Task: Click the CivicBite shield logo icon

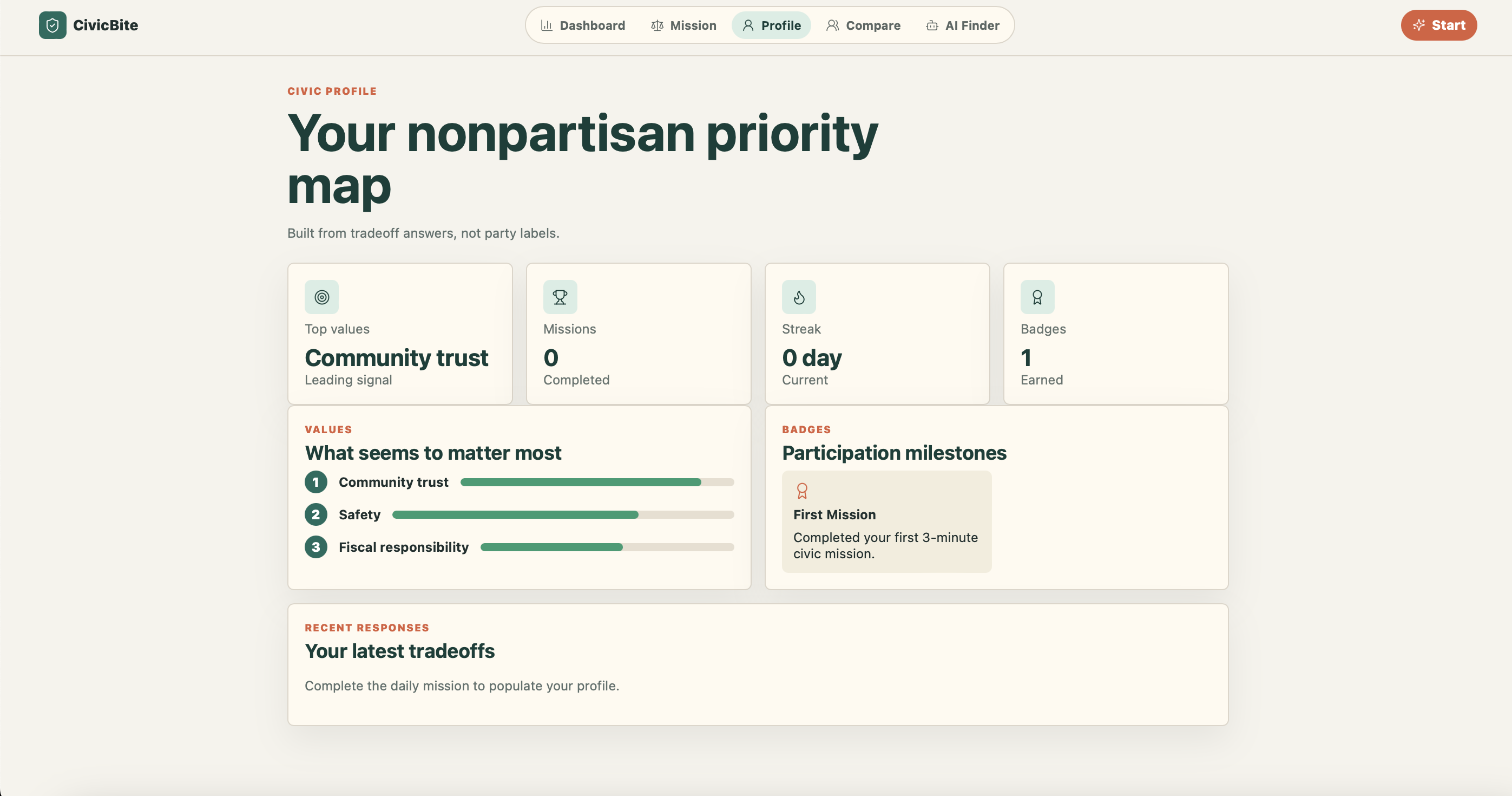Action: tap(52, 25)
